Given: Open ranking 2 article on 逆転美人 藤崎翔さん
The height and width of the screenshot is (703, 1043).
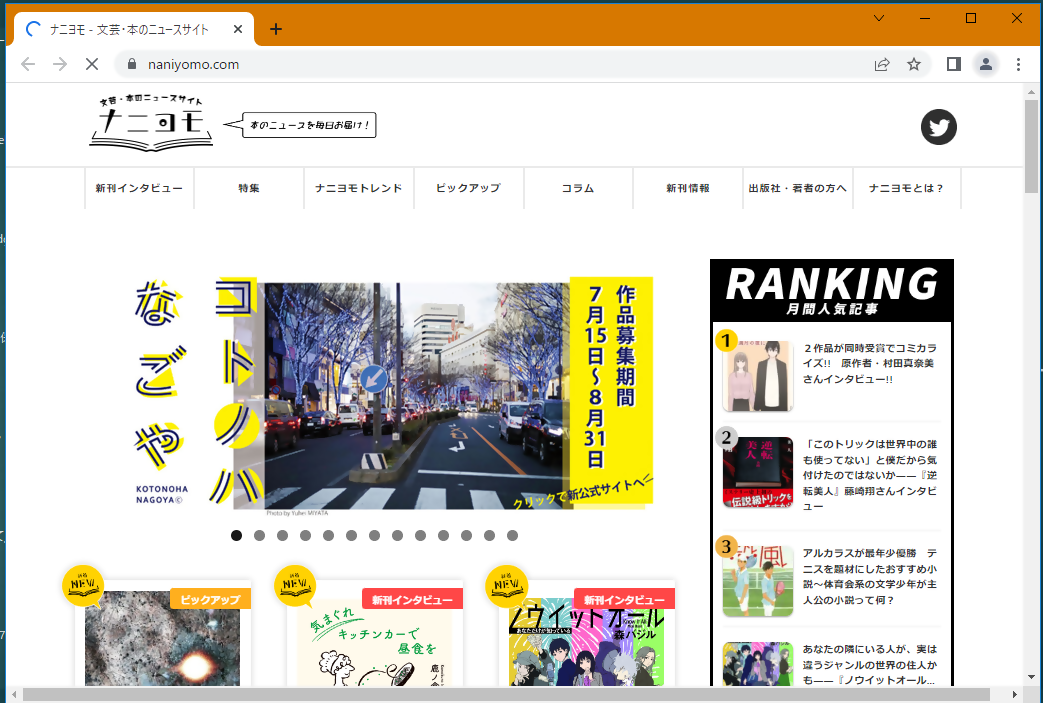Looking at the screenshot, I should 869,475.
